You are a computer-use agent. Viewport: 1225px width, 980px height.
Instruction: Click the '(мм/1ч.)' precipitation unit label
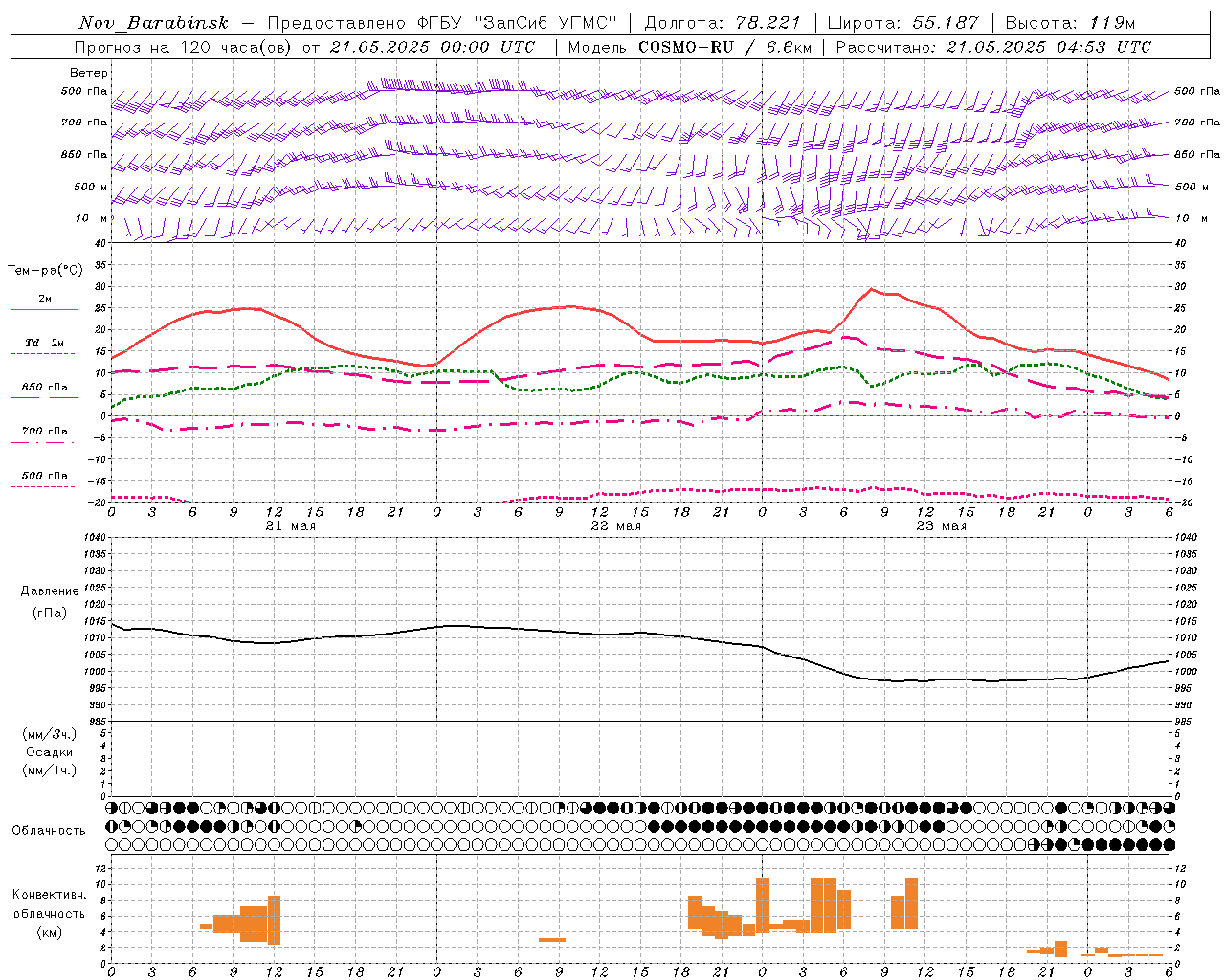(x=50, y=770)
